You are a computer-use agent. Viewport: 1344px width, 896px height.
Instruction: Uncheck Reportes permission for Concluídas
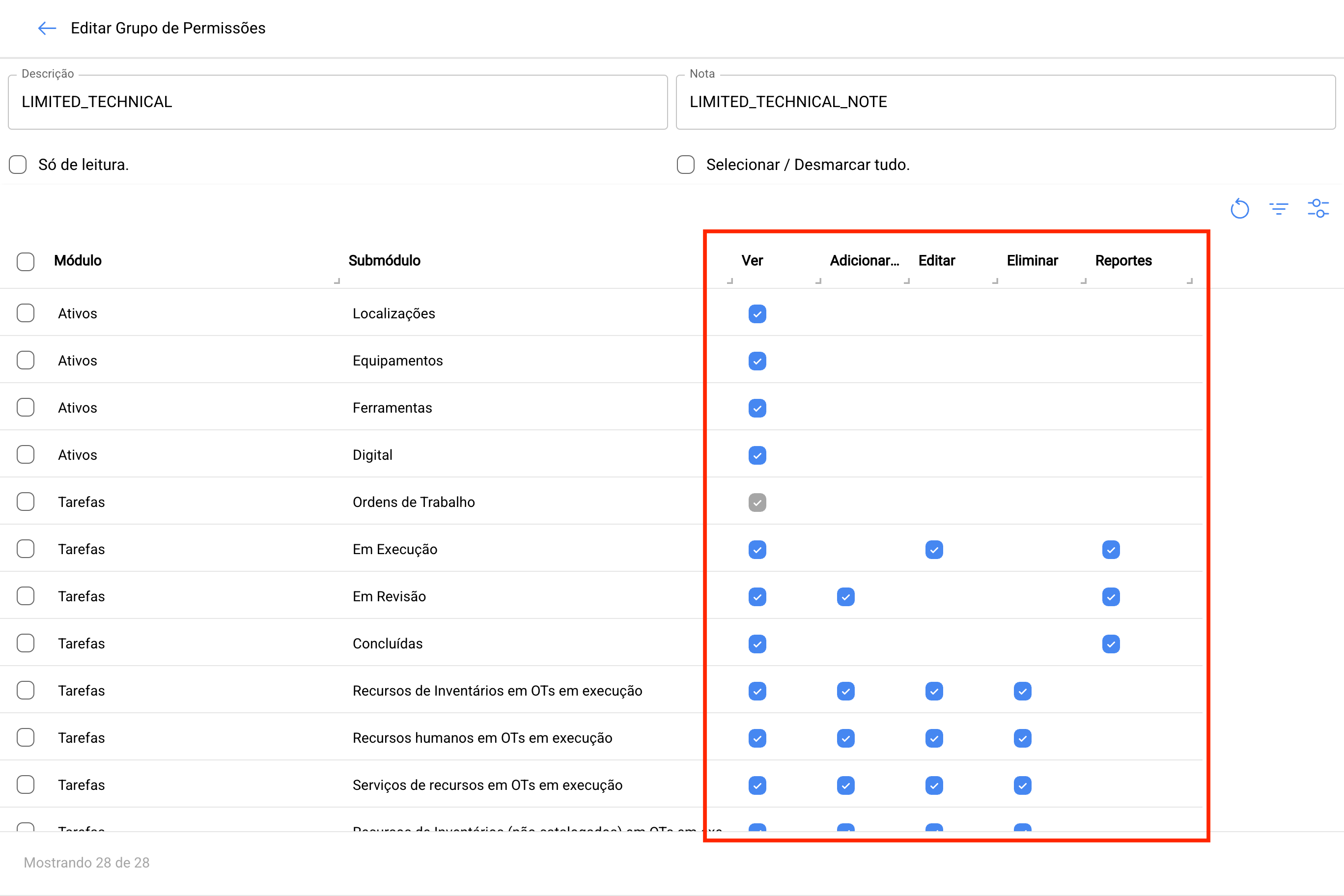[x=1111, y=644]
